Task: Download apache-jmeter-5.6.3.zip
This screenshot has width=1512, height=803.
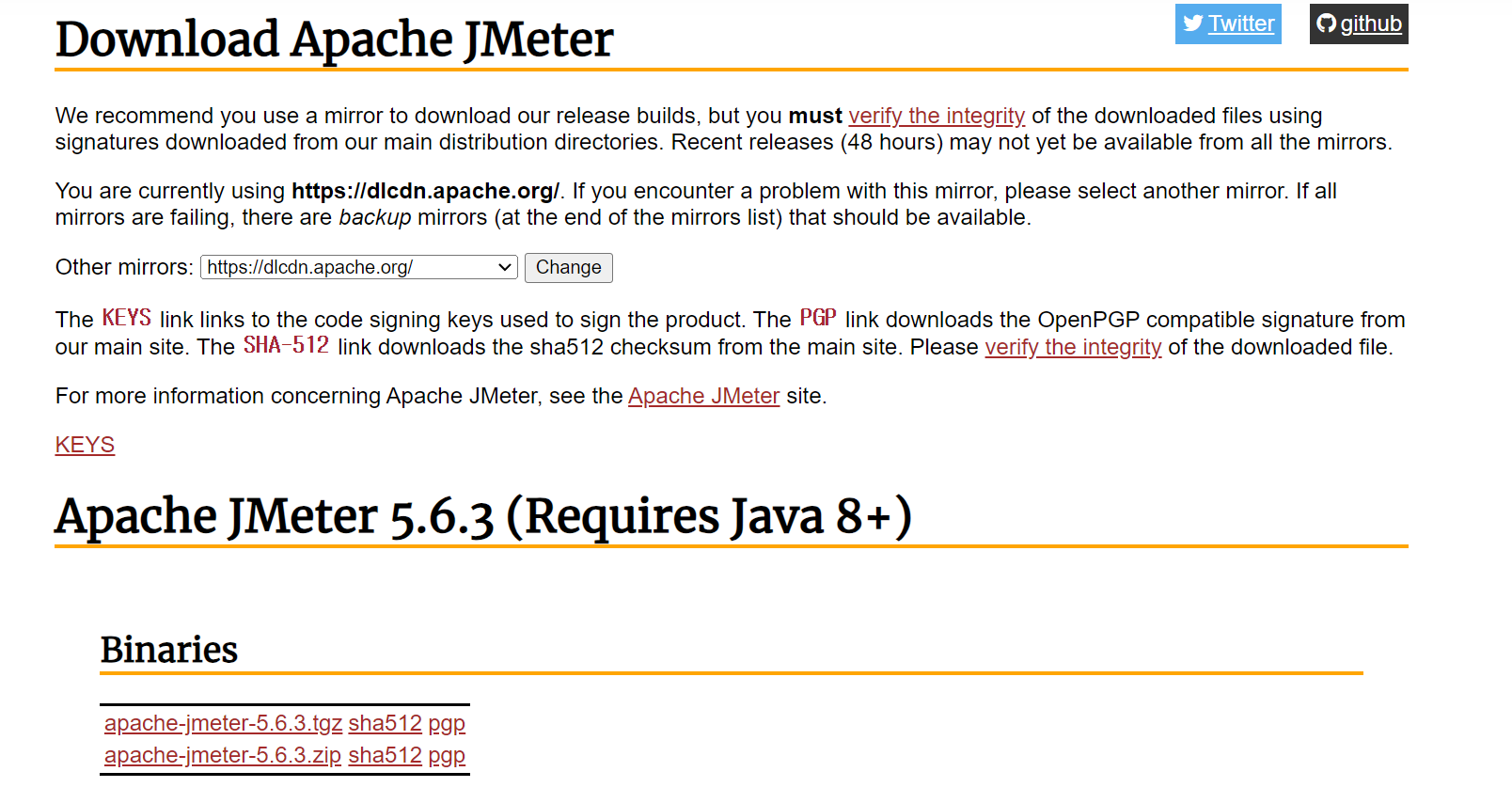Action: click(223, 755)
